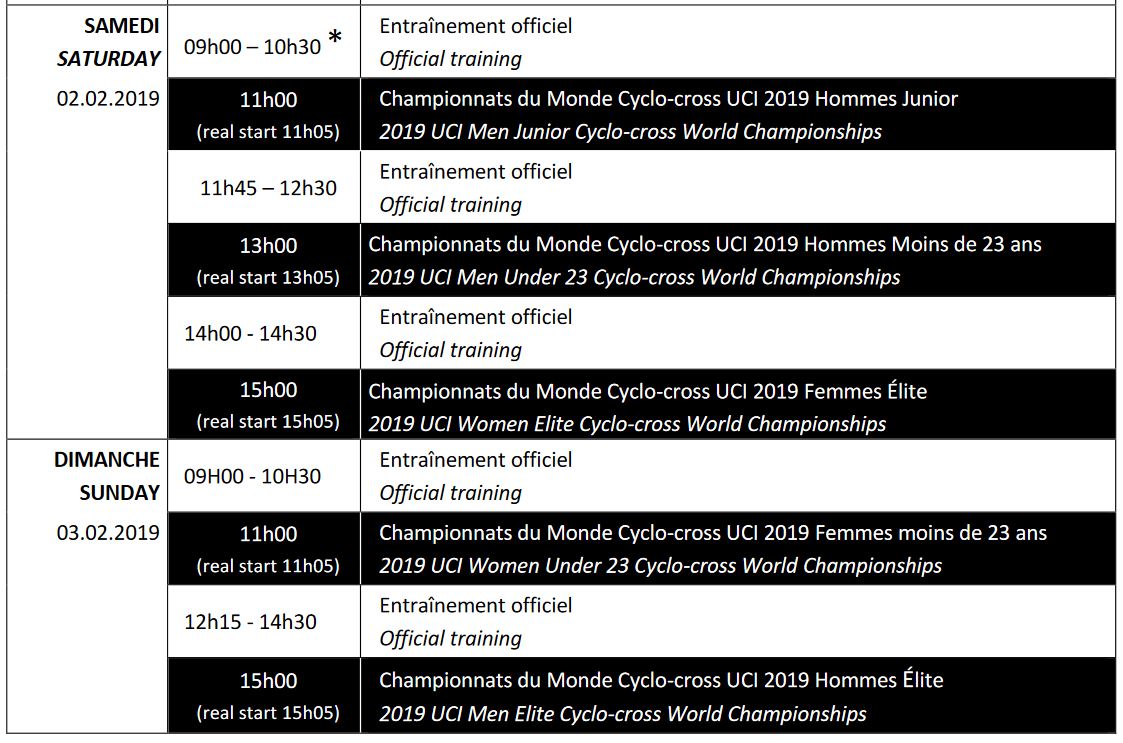Click the date 03.02.2019
The height and width of the screenshot is (743, 1123).
coord(108,533)
